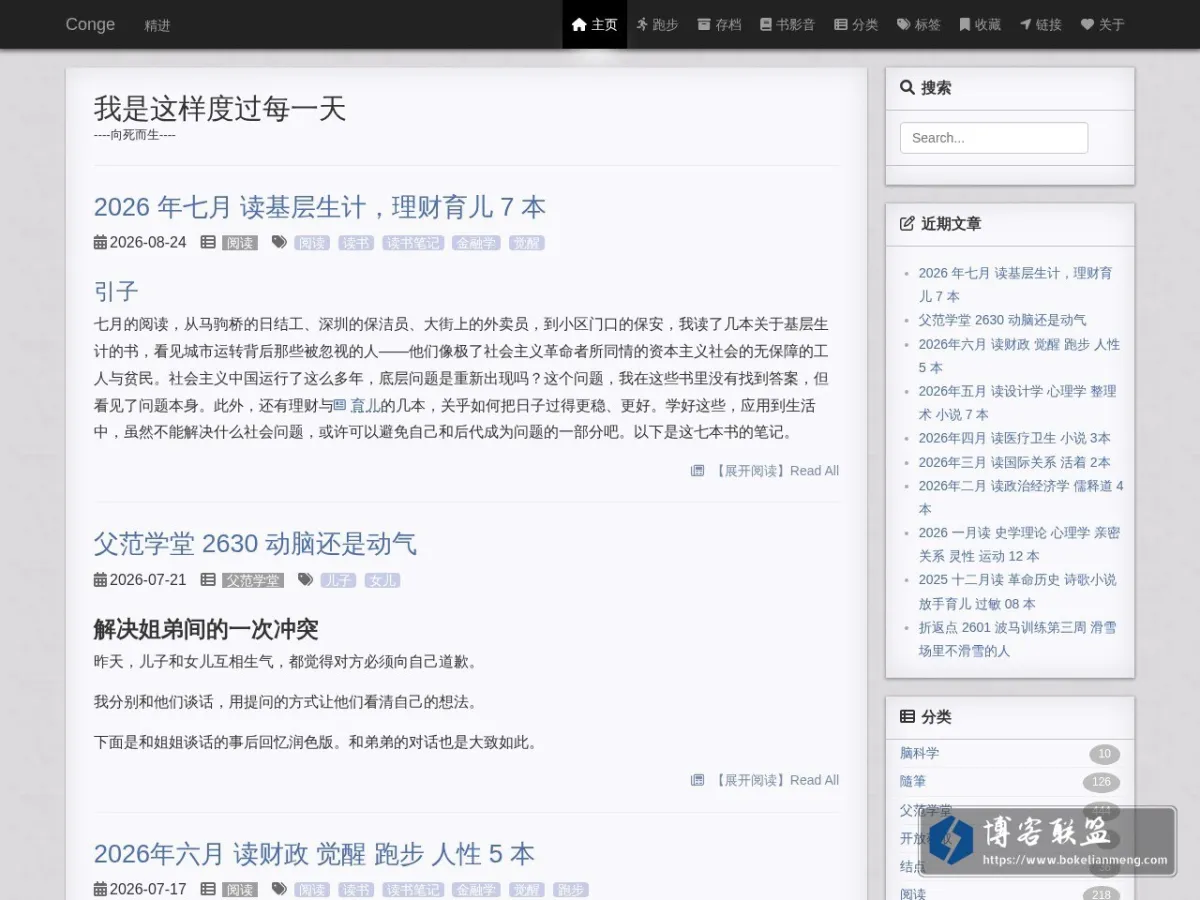Open the 跑步 nav item
1200x900 pixels.
coord(657,24)
